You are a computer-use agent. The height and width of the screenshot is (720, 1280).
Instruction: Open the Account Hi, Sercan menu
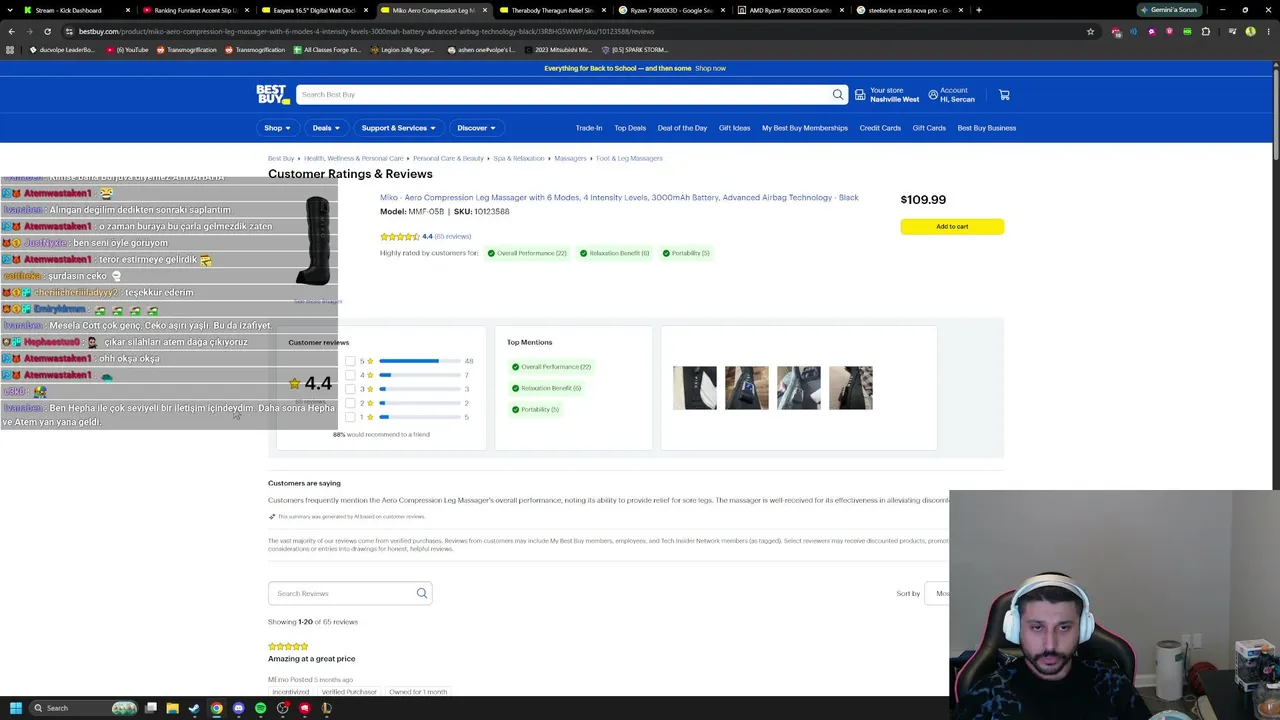coord(951,95)
